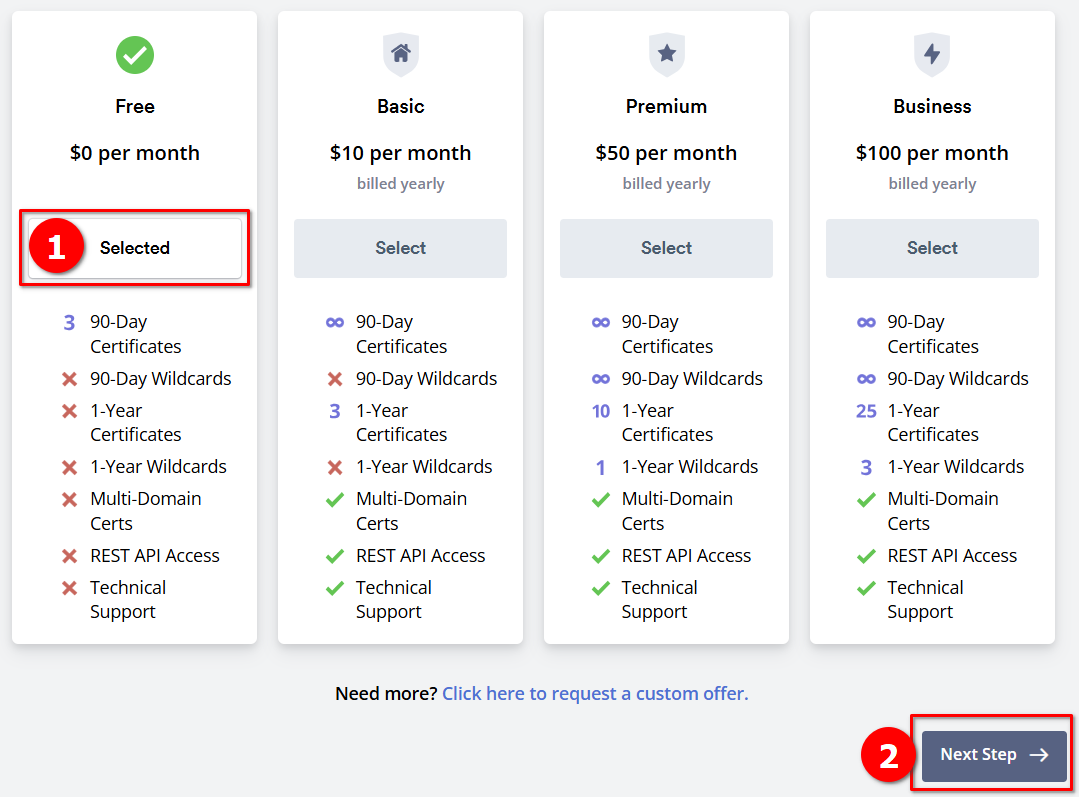Screen dimensions: 1079x797
Task: Click 'billed yearly' under Premium price
Action: click(x=666, y=184)
